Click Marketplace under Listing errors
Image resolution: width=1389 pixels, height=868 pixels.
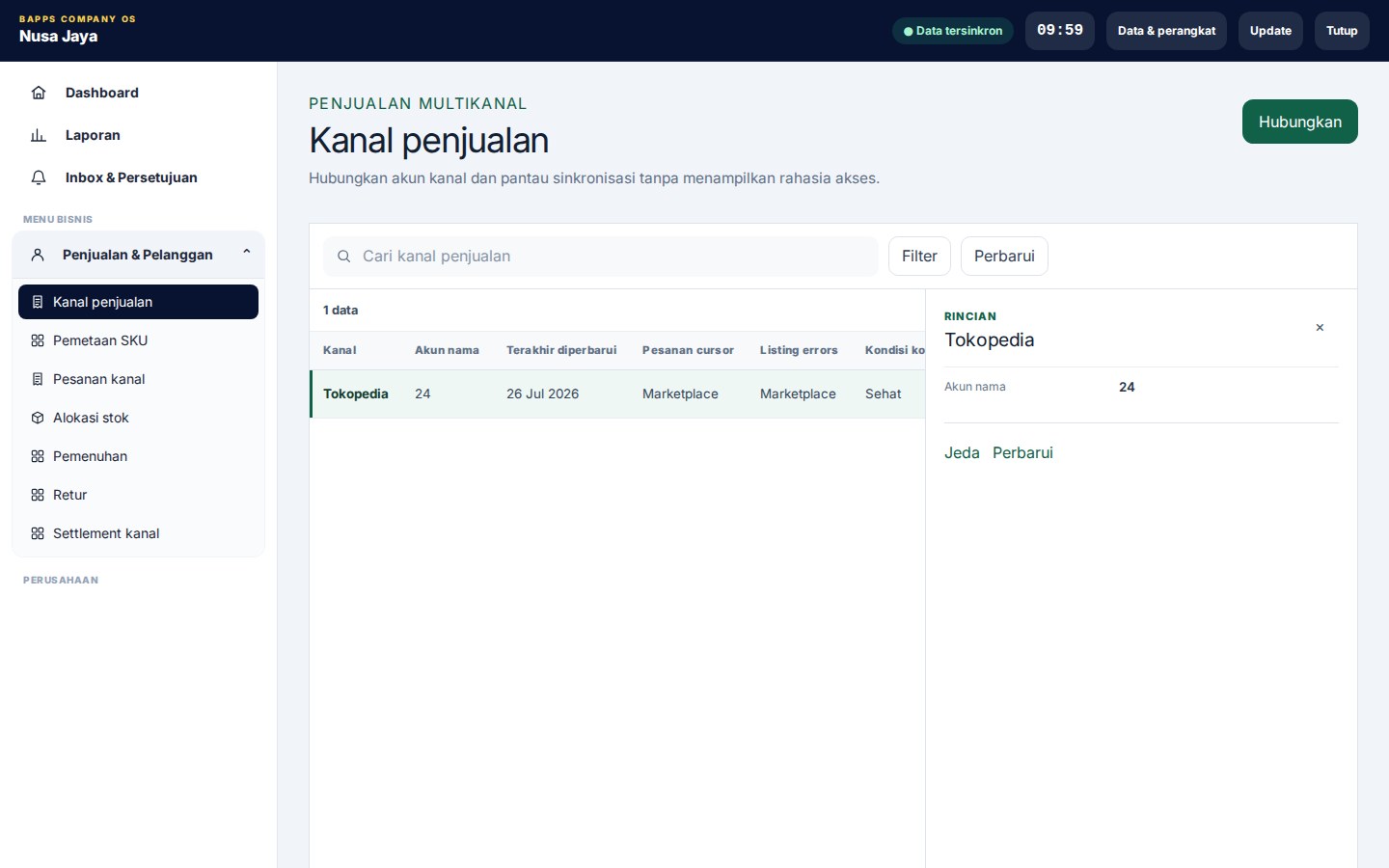click(x=798, y=393)
